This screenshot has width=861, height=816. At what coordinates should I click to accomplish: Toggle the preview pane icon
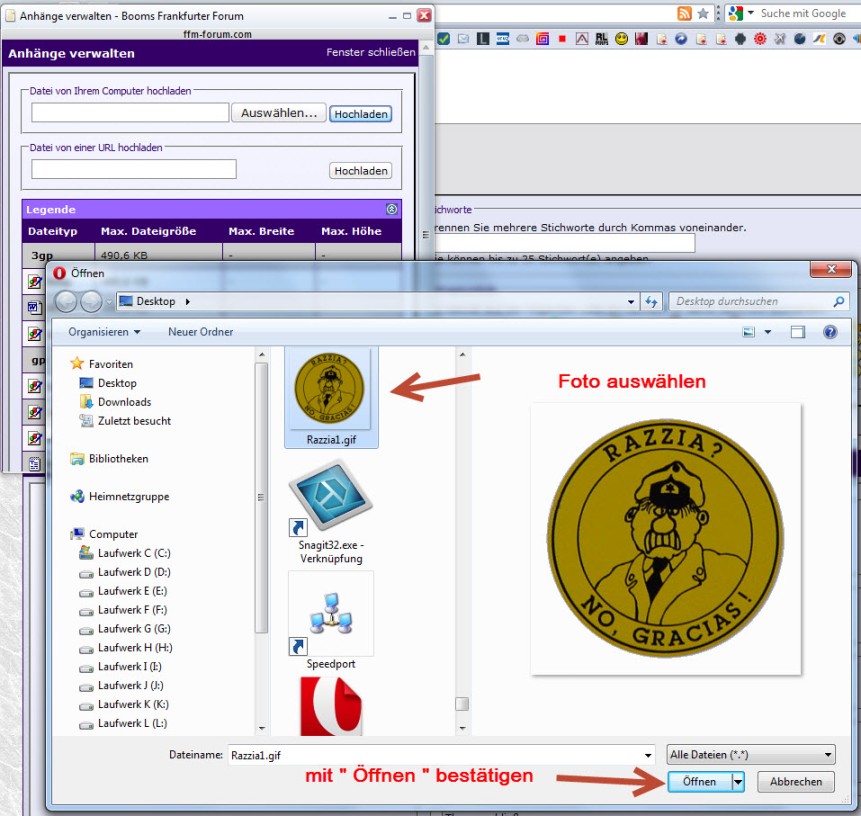pyautogui.click(x=797, y=332)
